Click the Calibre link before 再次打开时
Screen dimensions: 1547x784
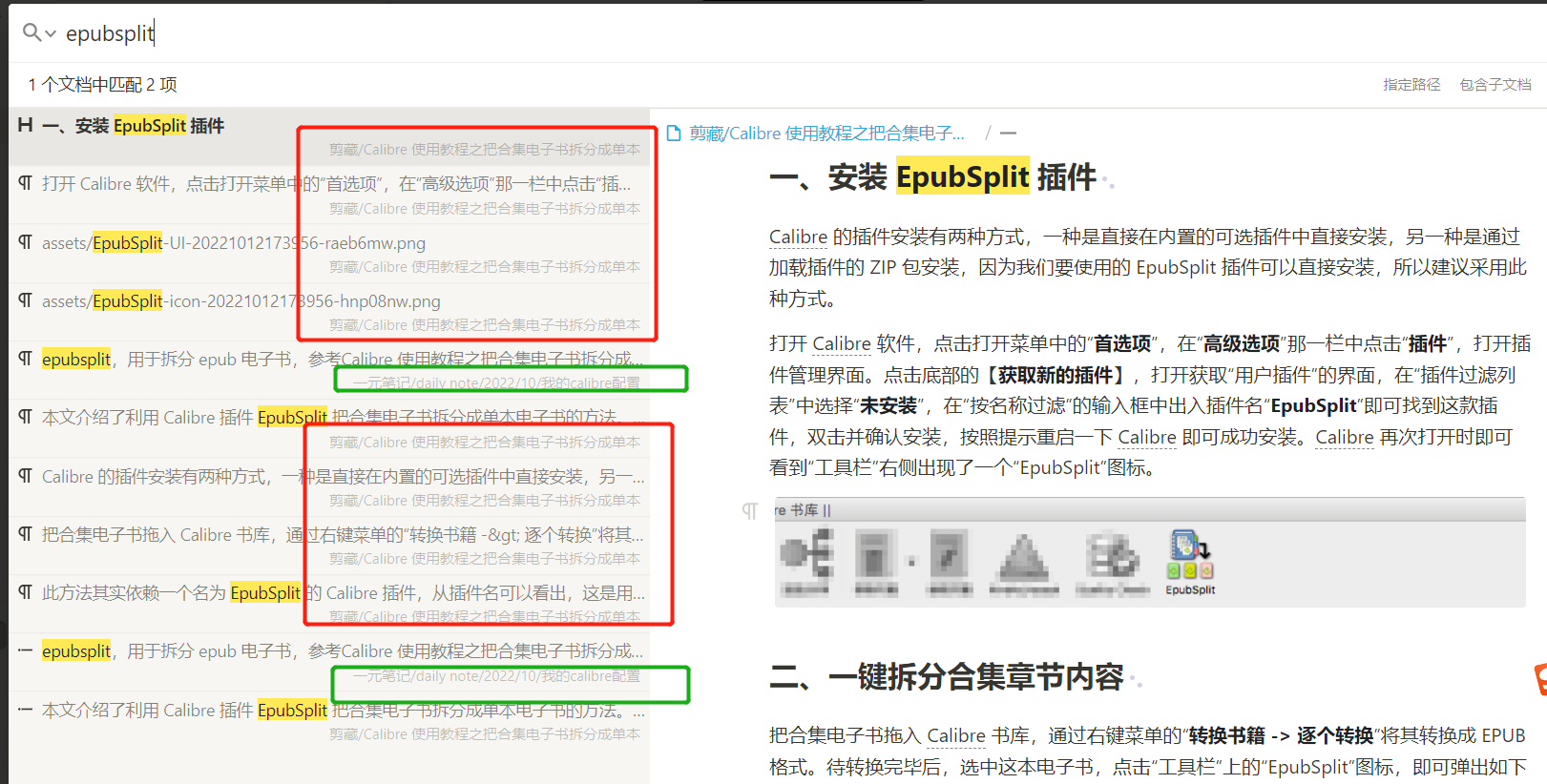[x=1345, y=437]
